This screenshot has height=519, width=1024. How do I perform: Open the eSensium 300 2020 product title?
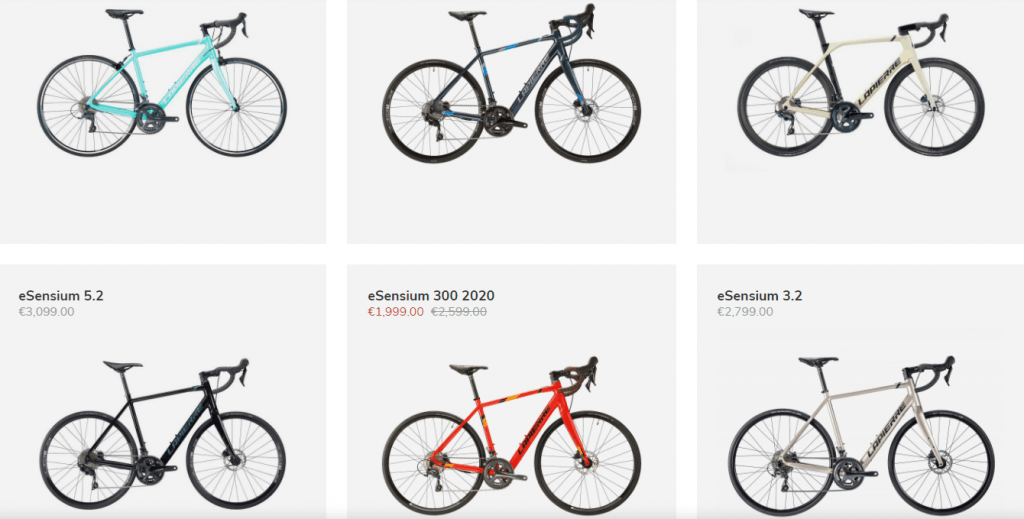431,296
